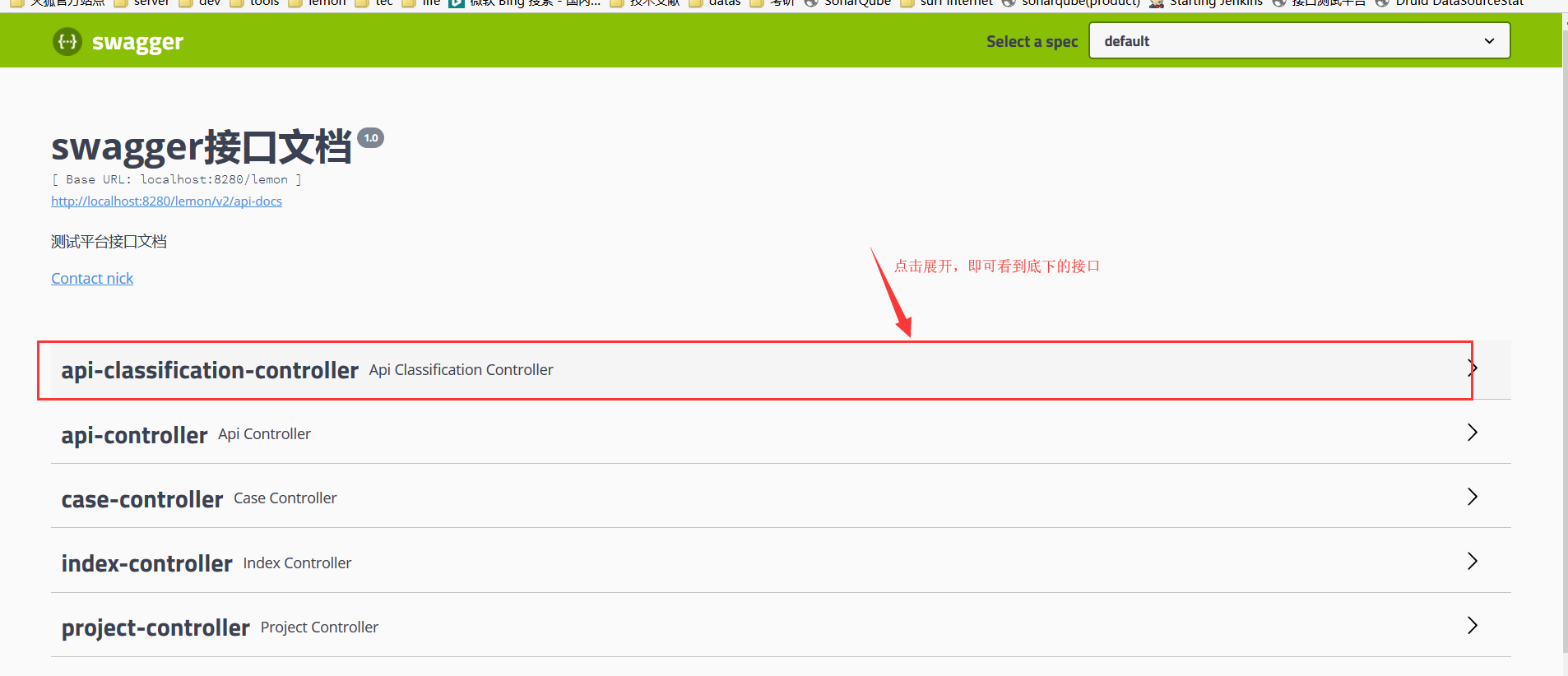Expand api-controller using its chevron arrow

pos(1473,433)
